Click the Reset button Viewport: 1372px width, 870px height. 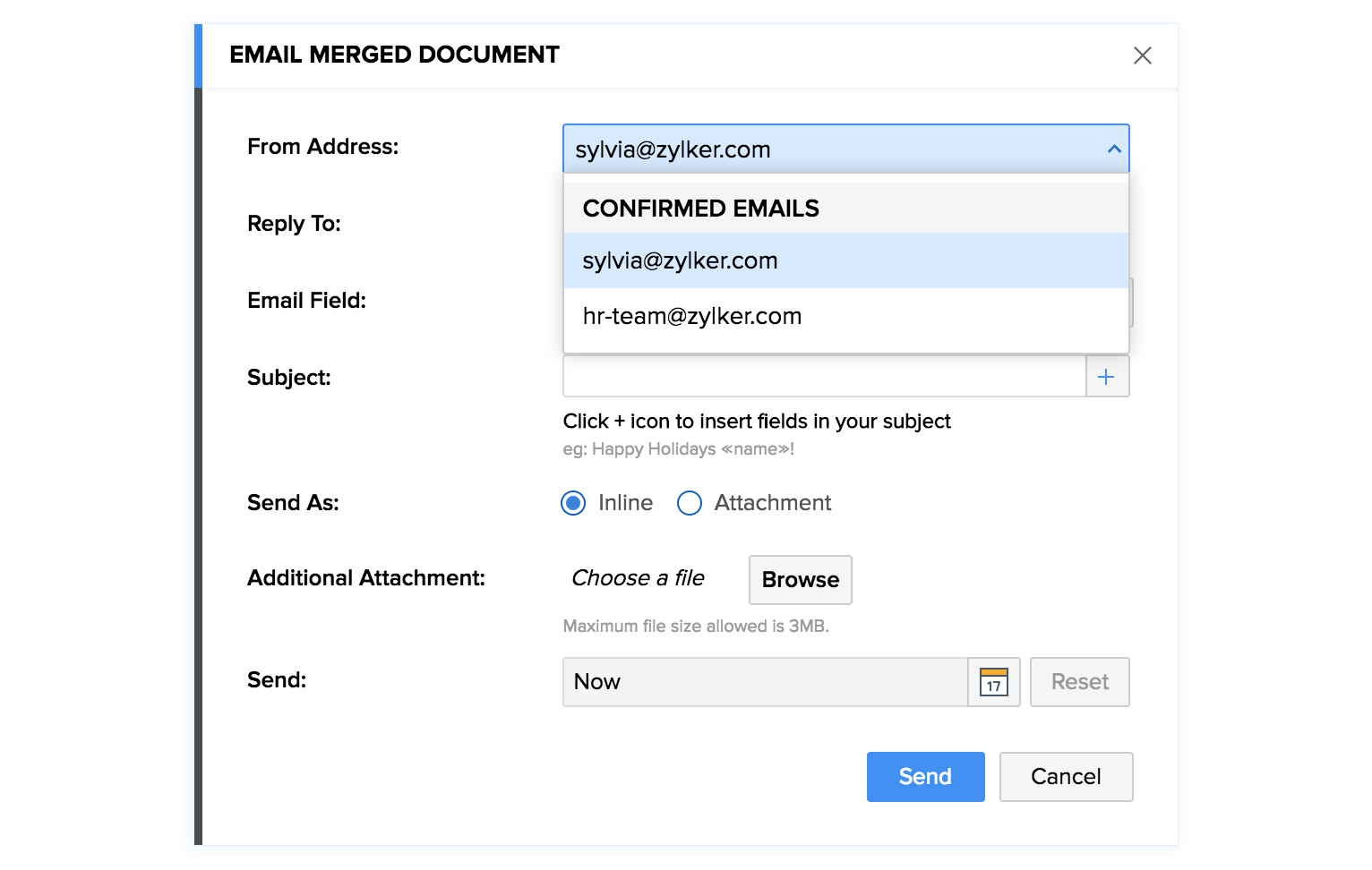[1079, 682]
